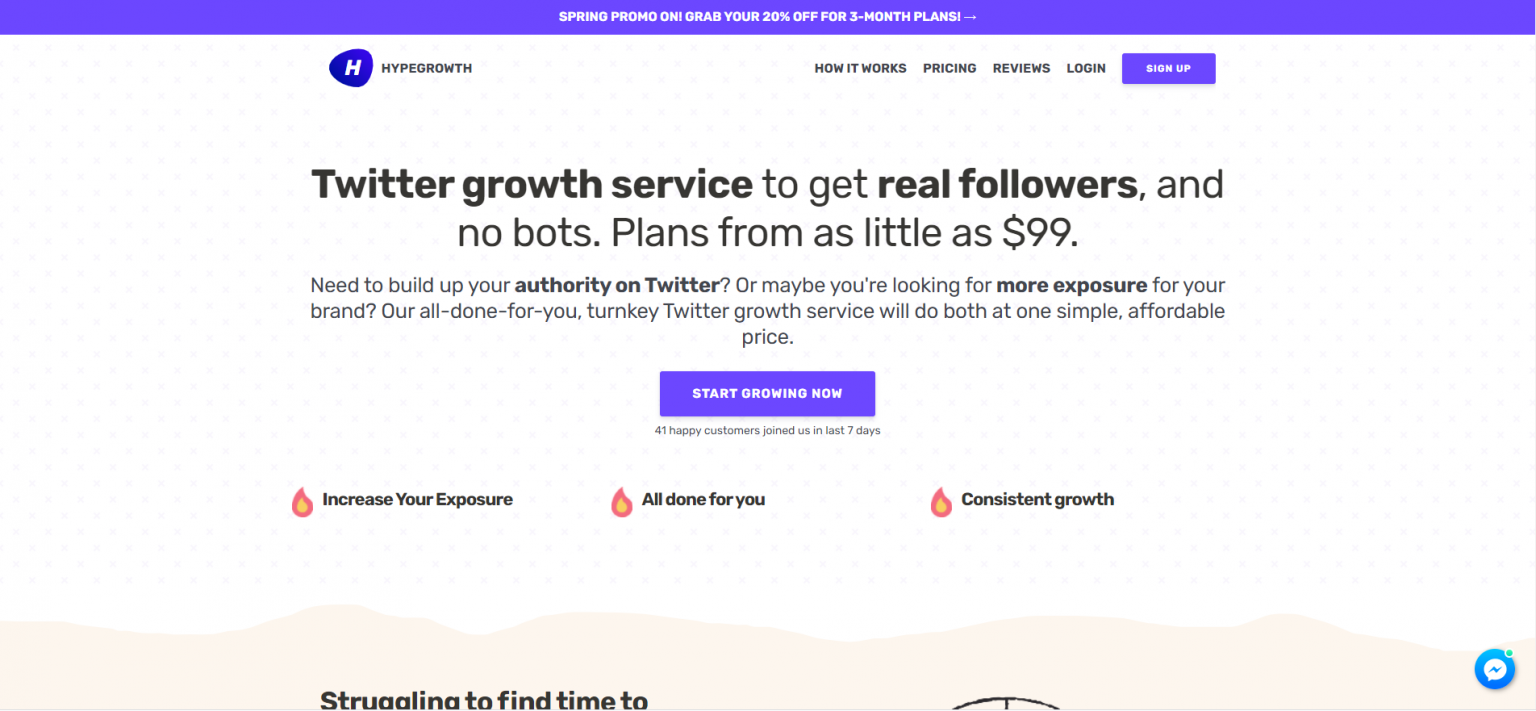Click the 41 happy customers caption

pos(767,430)
